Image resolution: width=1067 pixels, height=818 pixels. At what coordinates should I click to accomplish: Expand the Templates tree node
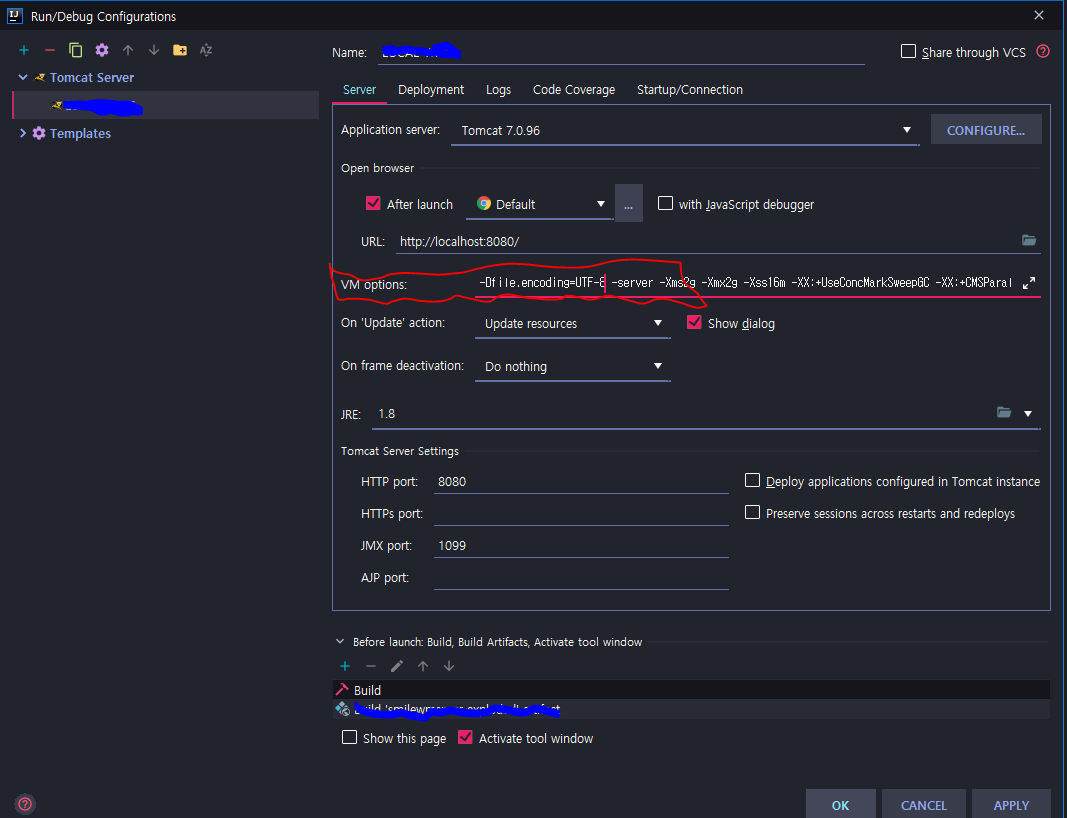23,133
